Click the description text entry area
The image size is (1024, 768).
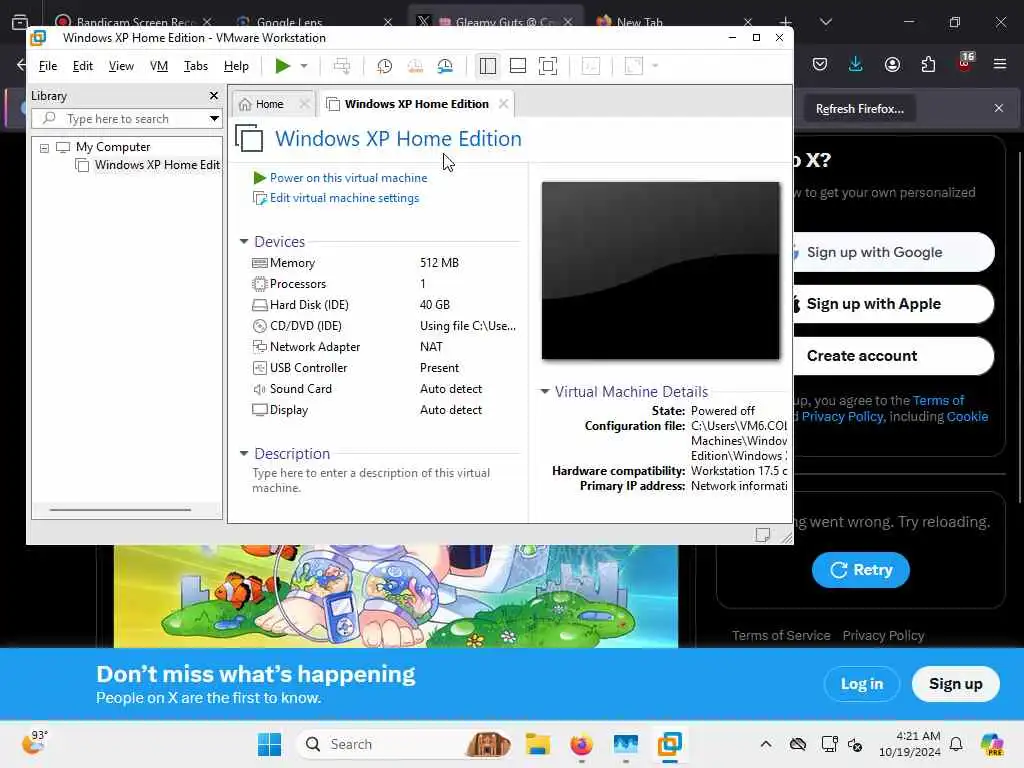coord(371,480)
